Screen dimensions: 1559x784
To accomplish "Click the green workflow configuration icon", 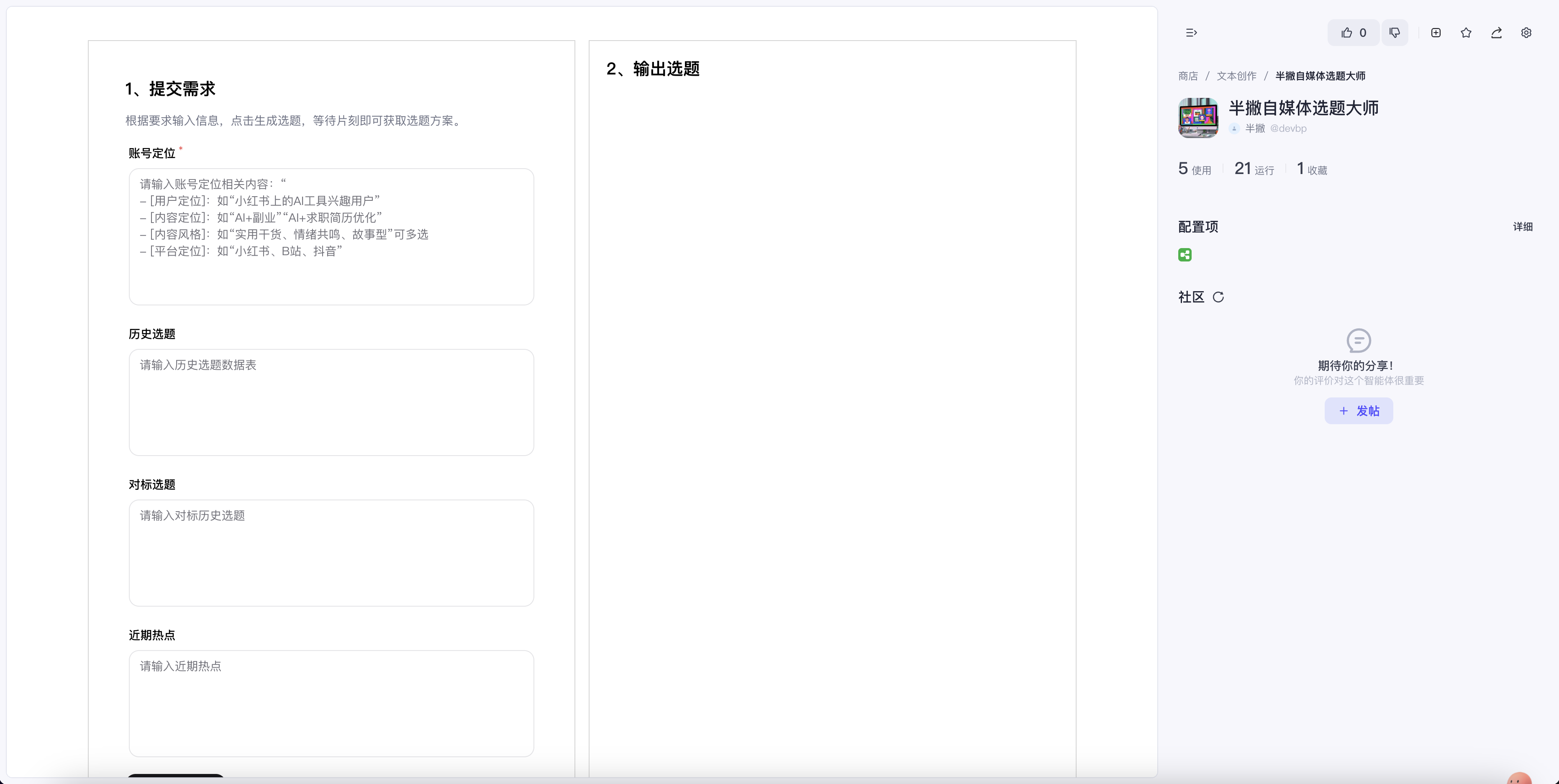I will coord(1185,255).
